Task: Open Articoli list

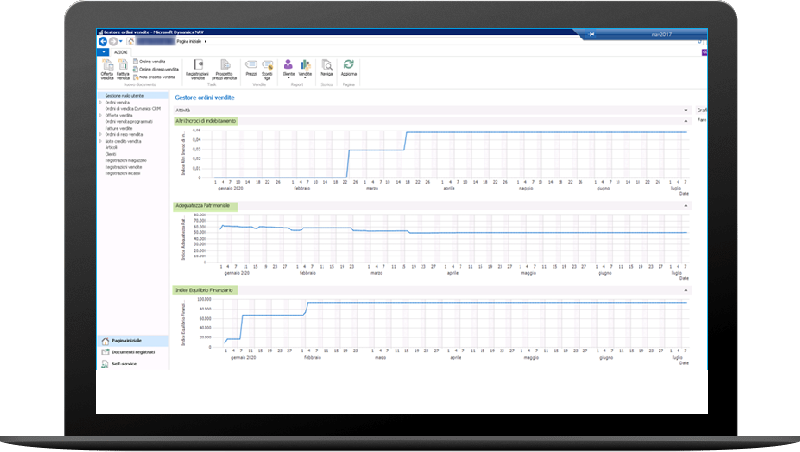Action: tap(111, 147)
